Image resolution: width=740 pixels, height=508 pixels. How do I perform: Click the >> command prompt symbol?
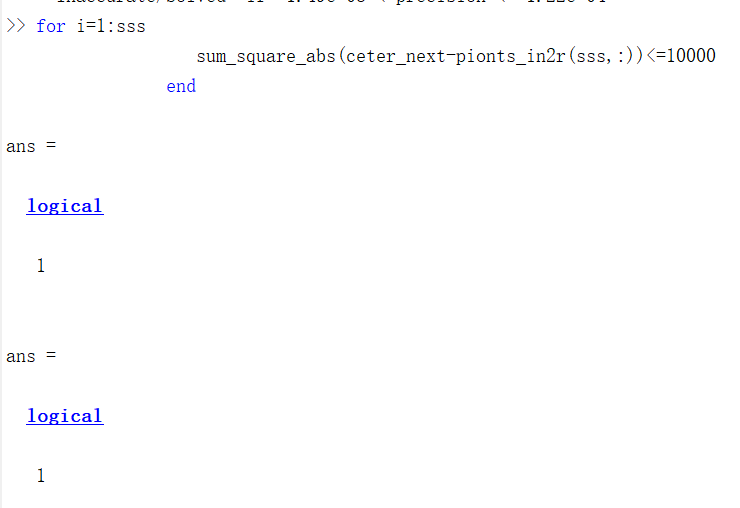tap(16, 25)
